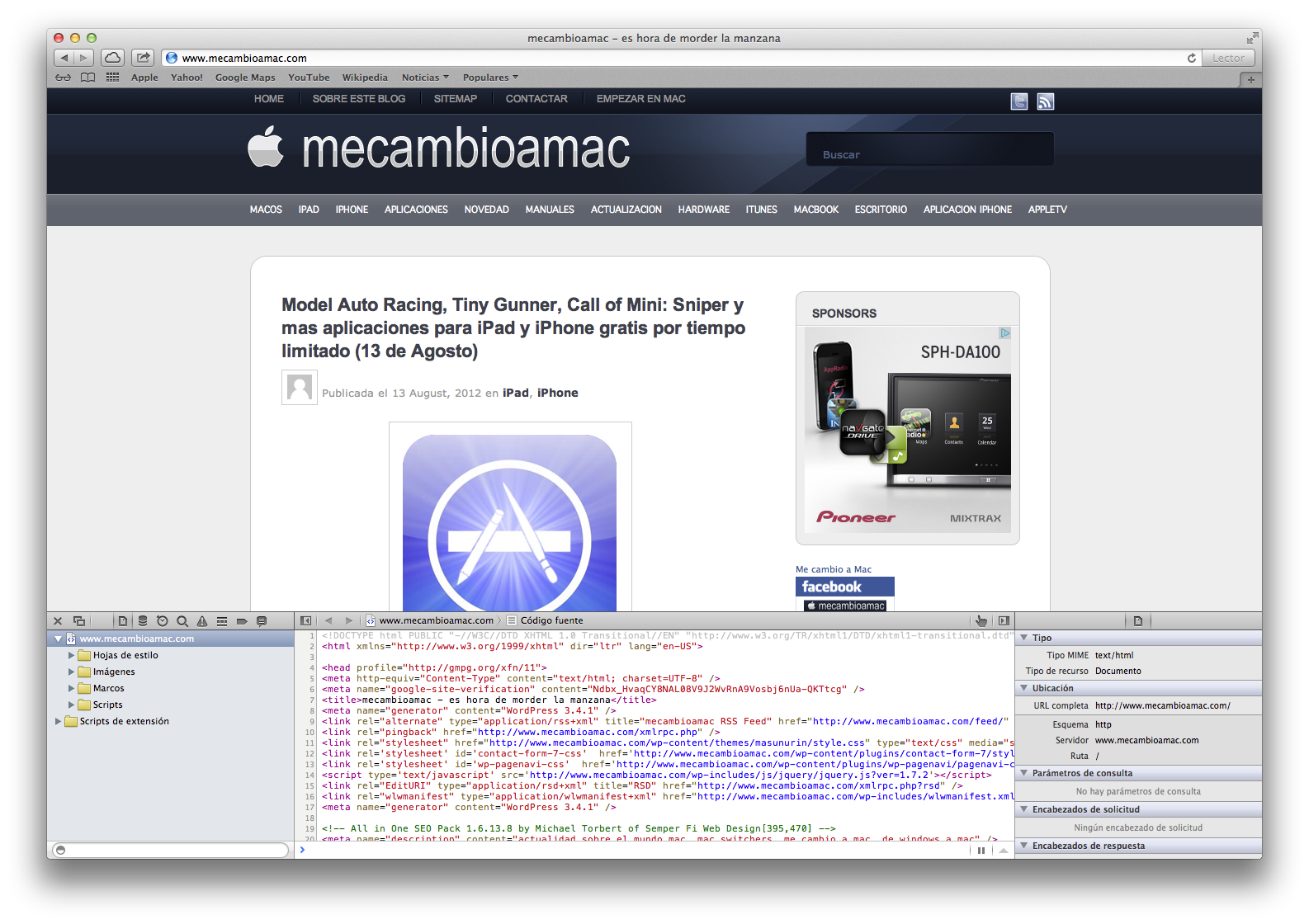Collapse the Ubicación section

click(x=1024, y=688)
